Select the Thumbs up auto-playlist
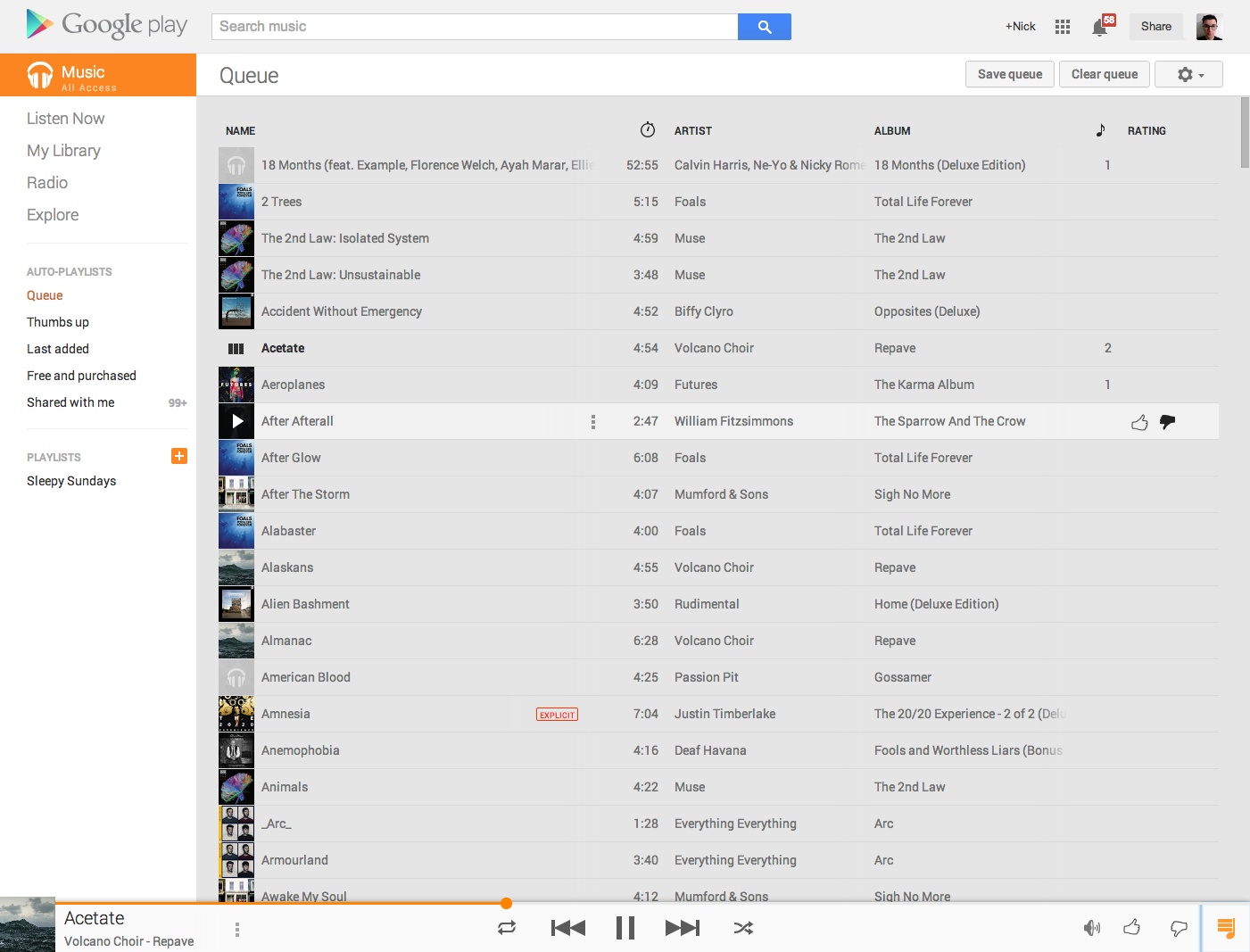Image resolution: width=1250 pixels, height=952 pixels. click(x=58, y=322)
